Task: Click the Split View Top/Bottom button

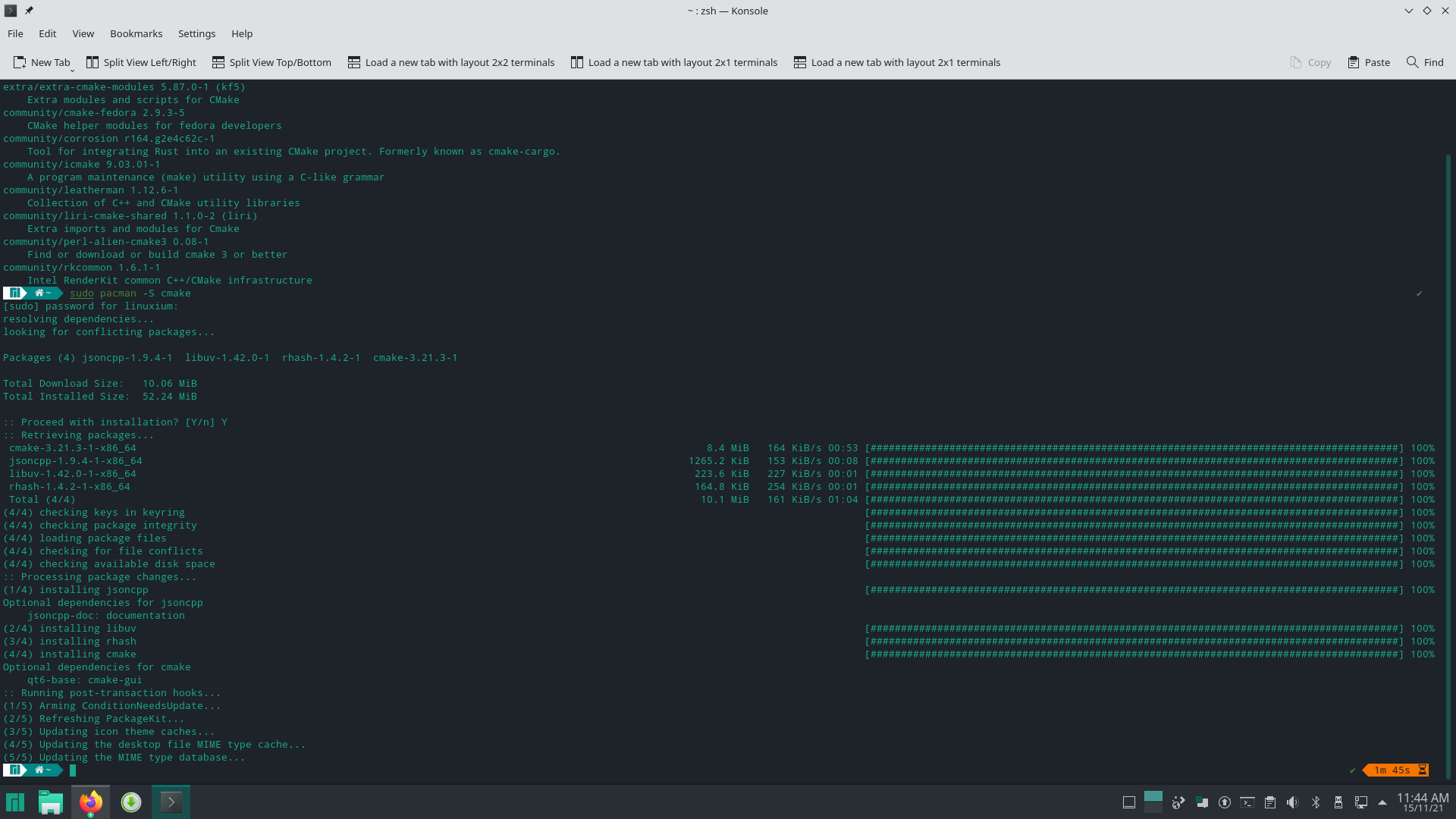Action: click(272, 62)
